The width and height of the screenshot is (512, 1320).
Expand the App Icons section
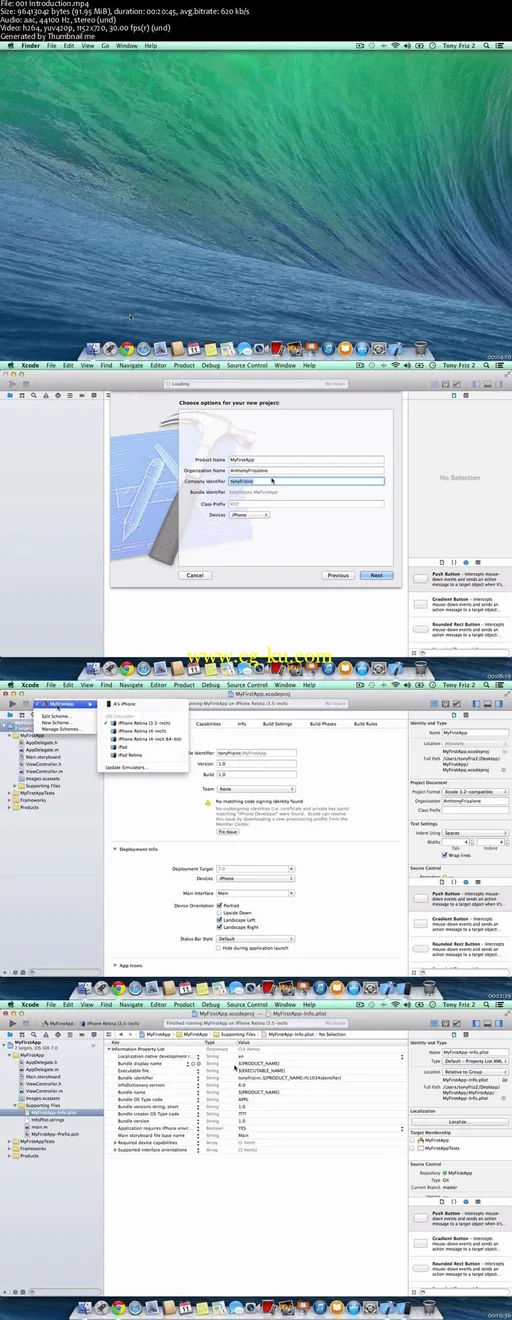pyautogui.click(x=115, y=965)
